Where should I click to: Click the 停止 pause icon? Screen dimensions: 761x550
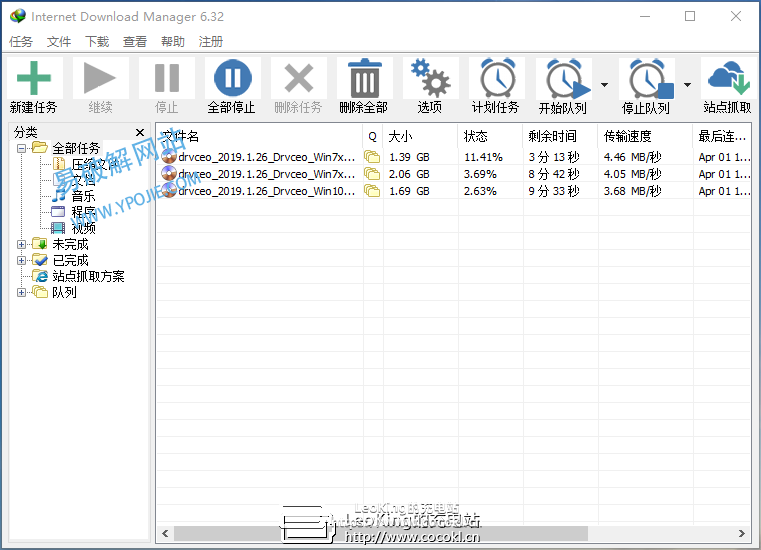[x=166, y=78]
